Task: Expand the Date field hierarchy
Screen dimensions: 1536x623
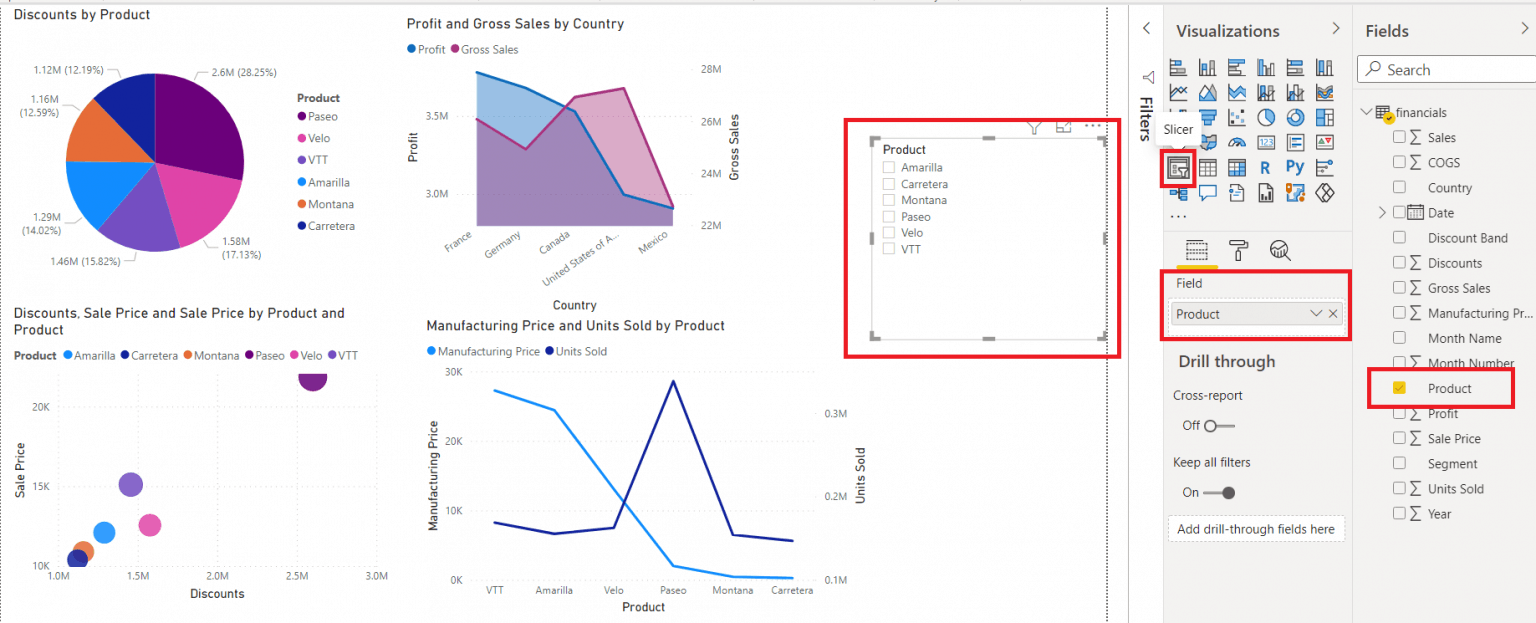Action: click(1383, 212)
